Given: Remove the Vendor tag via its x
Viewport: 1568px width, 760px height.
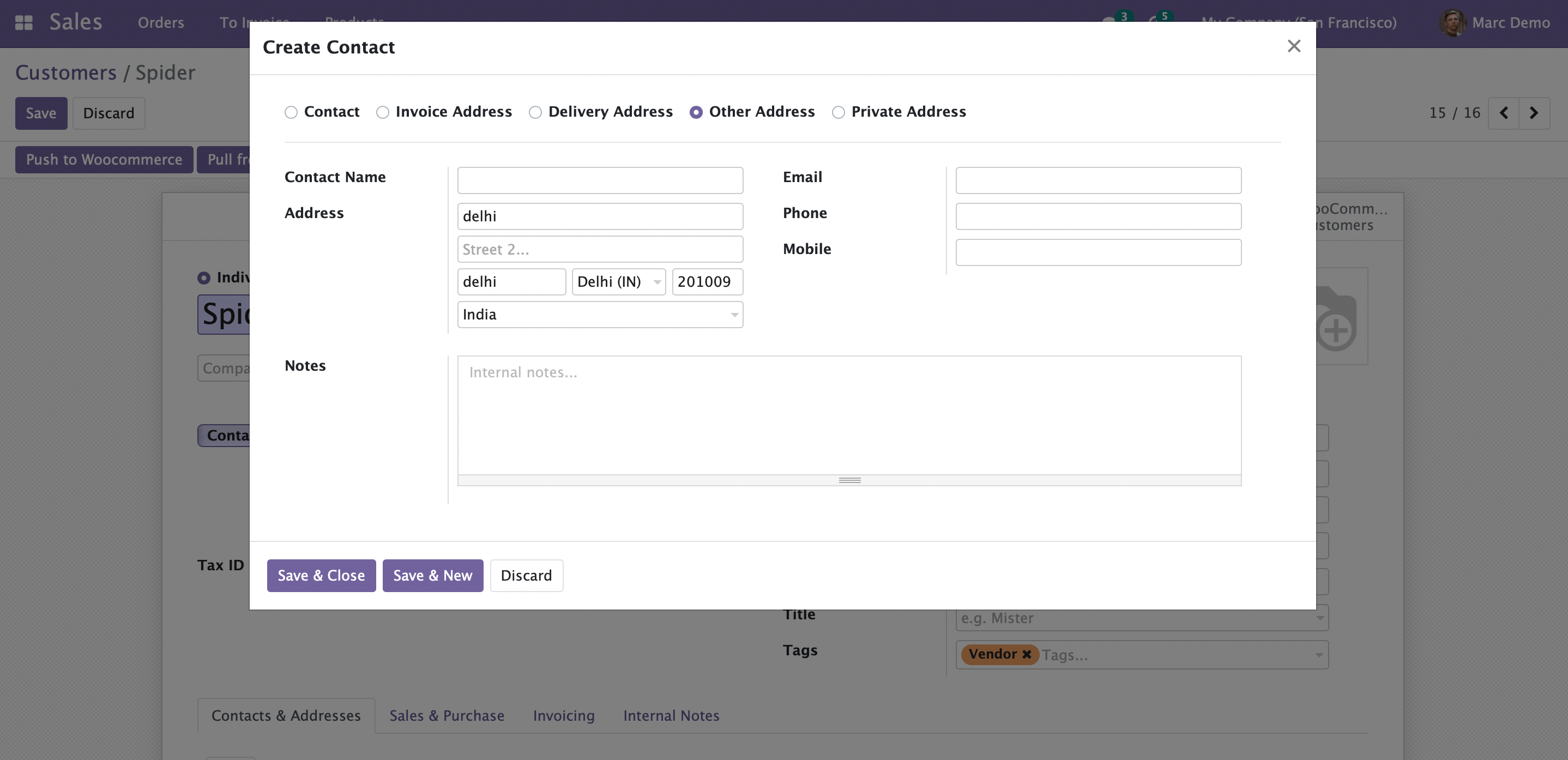Looking at the screenshot, I should (1026, 654).
